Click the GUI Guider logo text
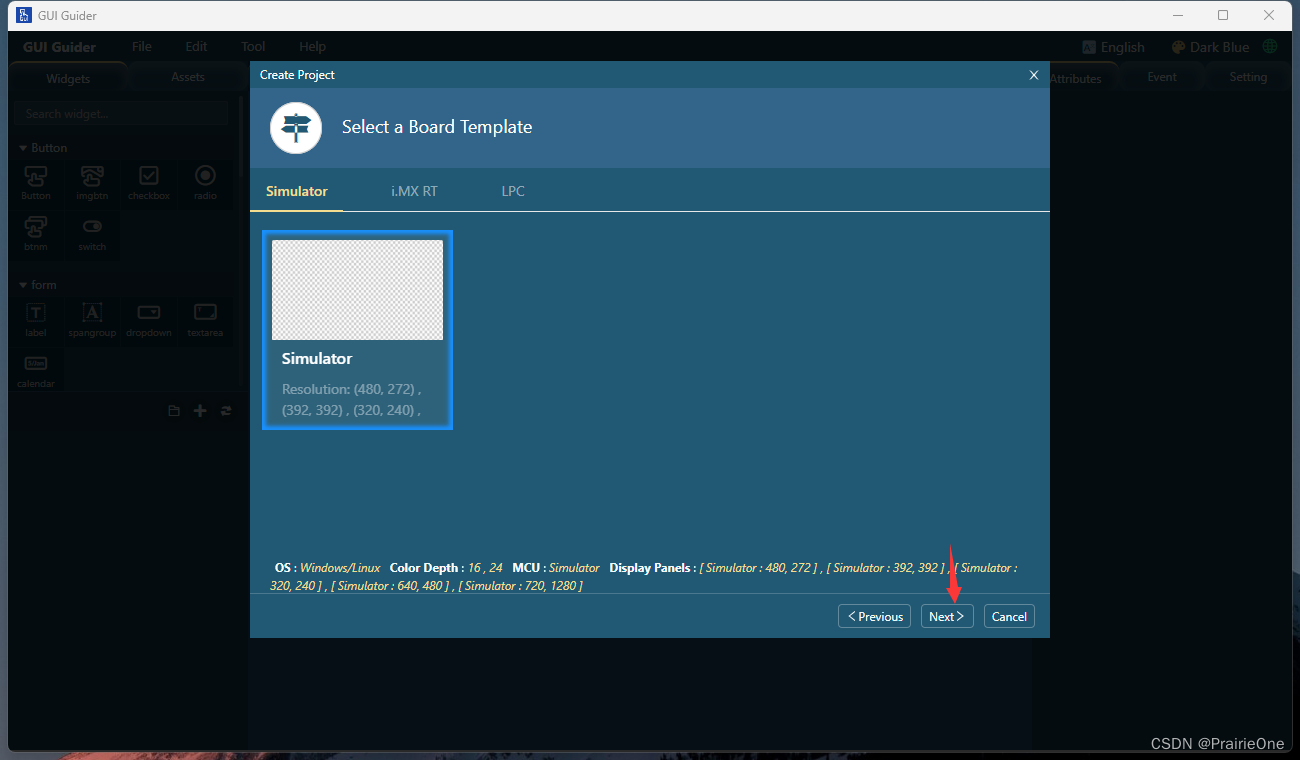Viewport: 1300px width, 760px height. (60, 47)
